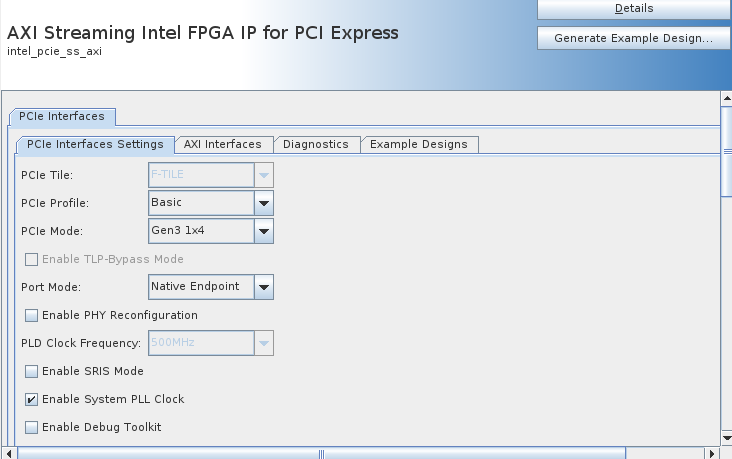The image size is (732, 459).
Task: Toggle Enable SRIS Mode checkbox
Action: (32, 371)
